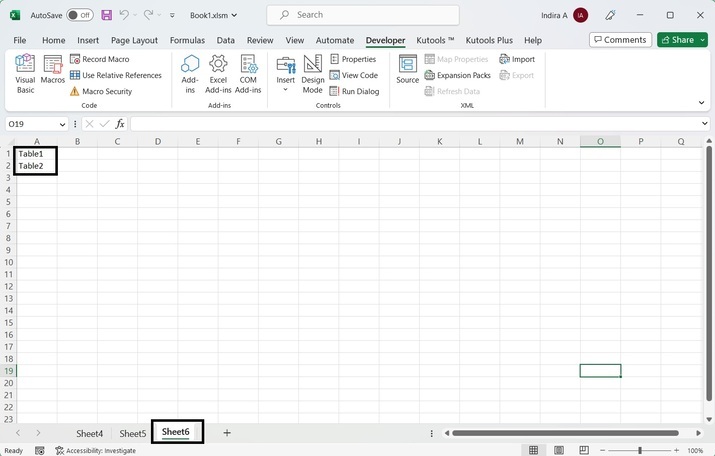Select cell A2 containing Table2
This screenshot has width=715, height=456.
tap(36, 166)
